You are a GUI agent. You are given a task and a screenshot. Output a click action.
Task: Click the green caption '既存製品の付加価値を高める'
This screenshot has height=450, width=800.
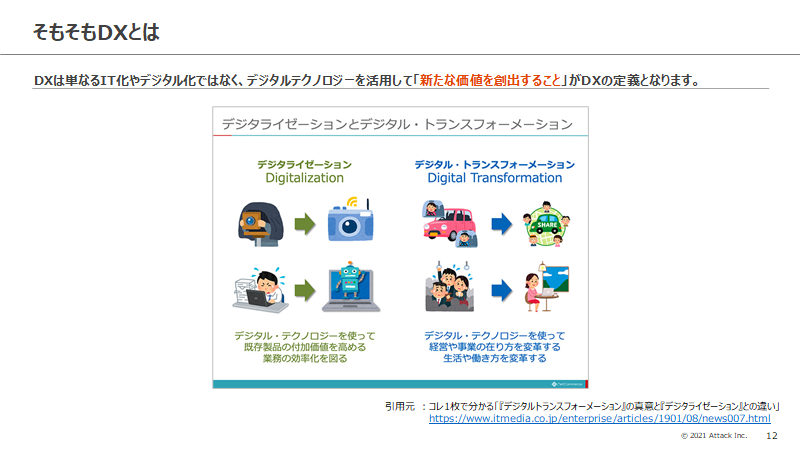tap(305, 347)
